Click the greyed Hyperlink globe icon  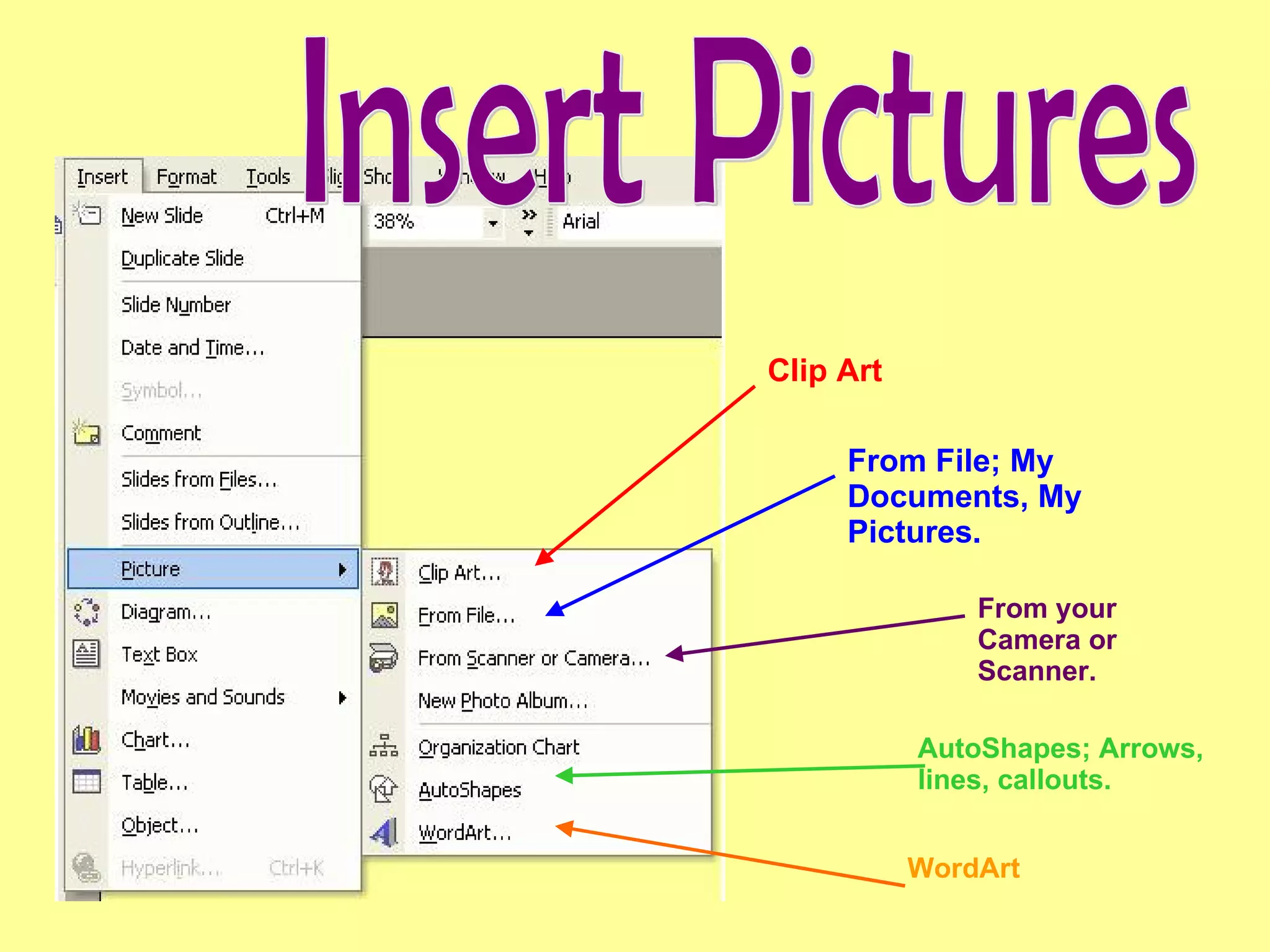point(86,867)
